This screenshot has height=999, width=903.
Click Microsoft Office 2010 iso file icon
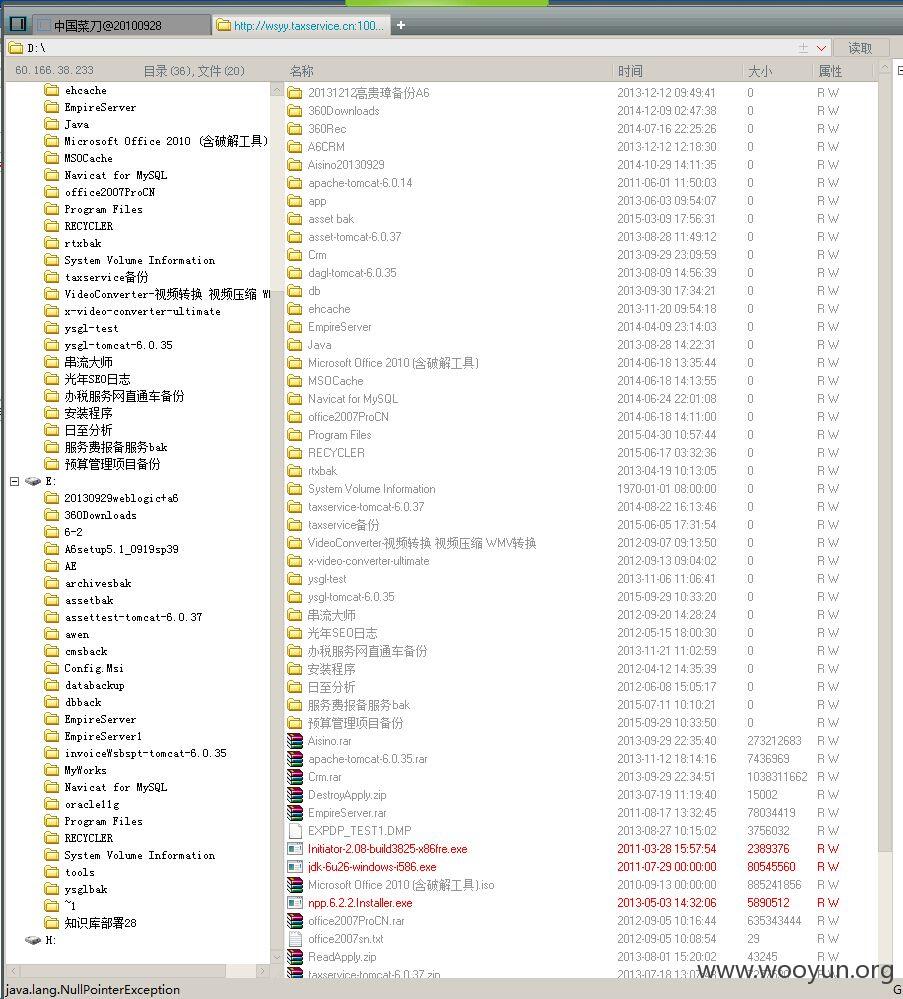(x=294, y=885)
